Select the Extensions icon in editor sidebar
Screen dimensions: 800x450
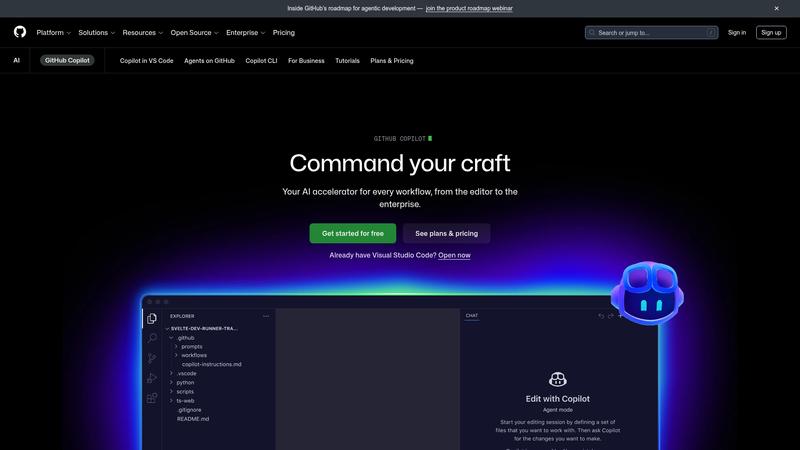[152, 398]
